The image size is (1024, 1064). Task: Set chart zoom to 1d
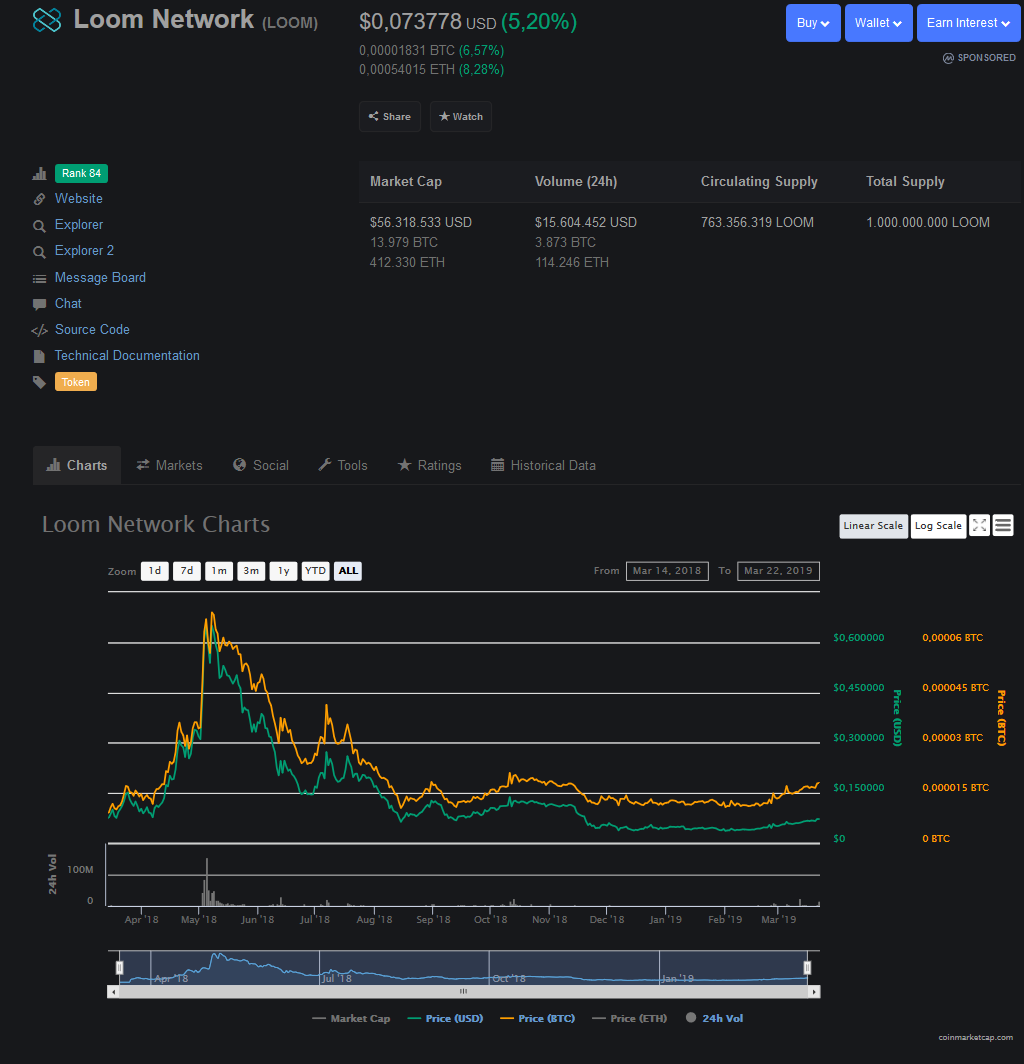155,571
